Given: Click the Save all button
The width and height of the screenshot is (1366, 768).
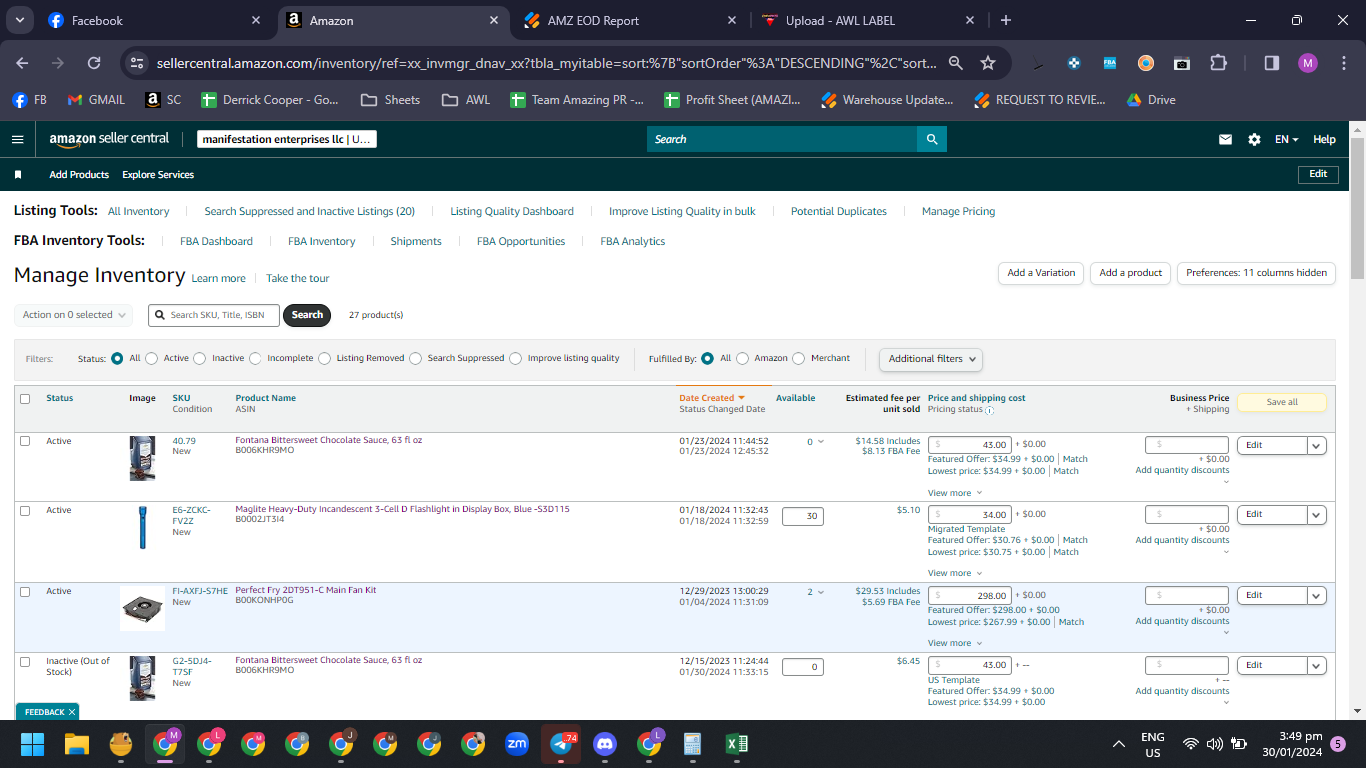Looking at the screenshot, I should [x=1282, y=402].
